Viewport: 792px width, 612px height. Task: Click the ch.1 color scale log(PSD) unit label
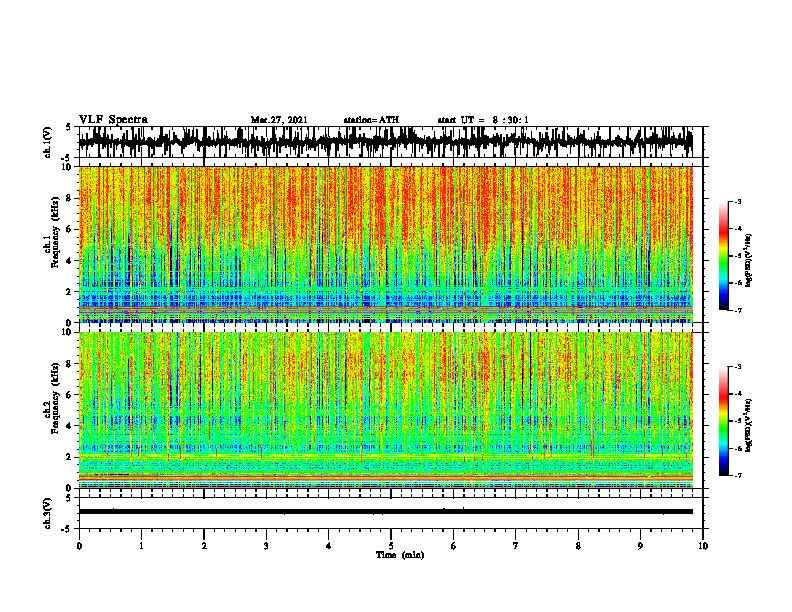pos(749,261)
